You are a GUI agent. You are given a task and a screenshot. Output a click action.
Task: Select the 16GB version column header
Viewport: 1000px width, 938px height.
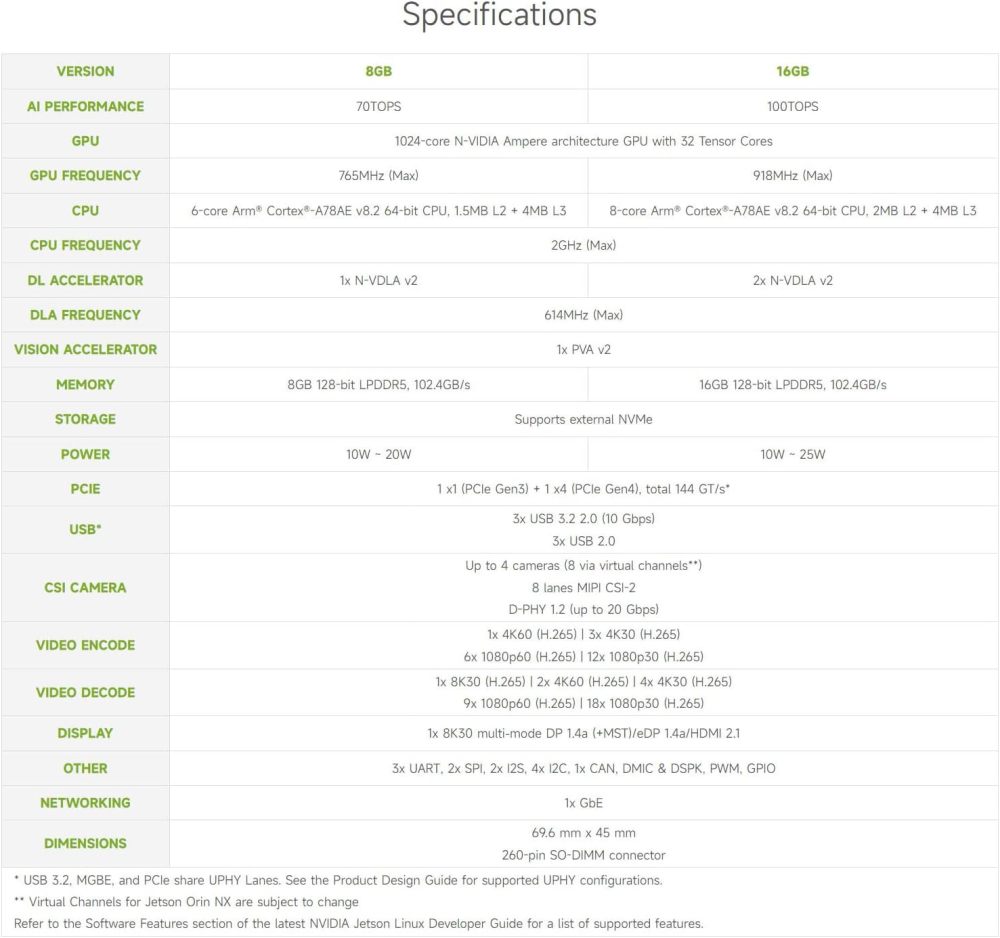pyautogui.click(x=792, y=72)
